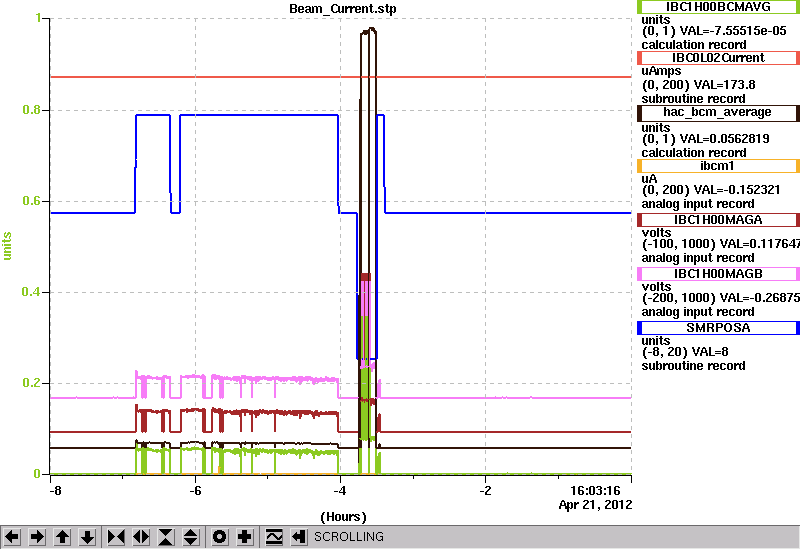Click the Apr 21, 2012 date label
The width and height of the screenshot is (800, 549).
595,505
